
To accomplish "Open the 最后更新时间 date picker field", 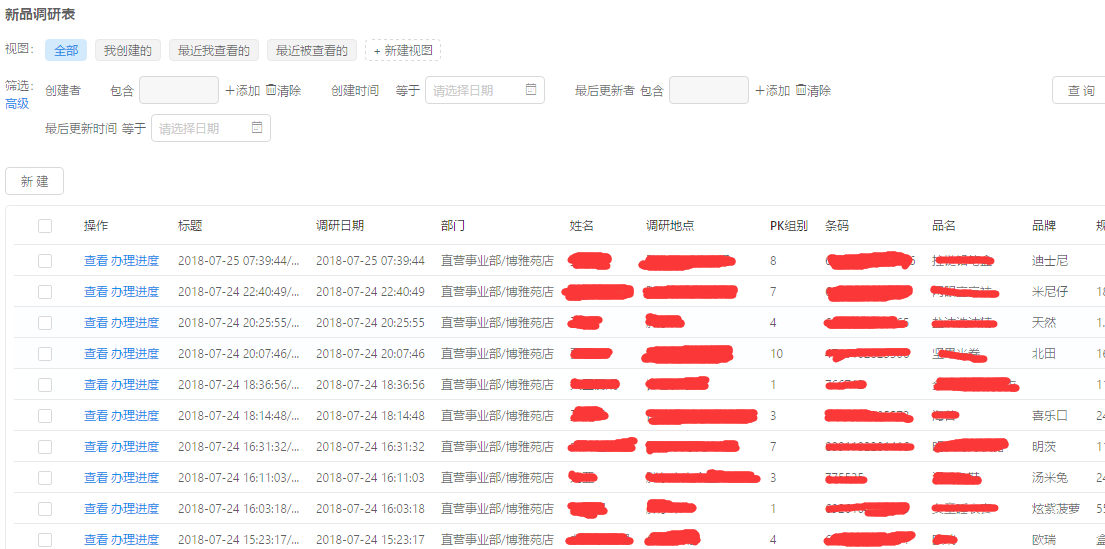I will coord(211,128).
